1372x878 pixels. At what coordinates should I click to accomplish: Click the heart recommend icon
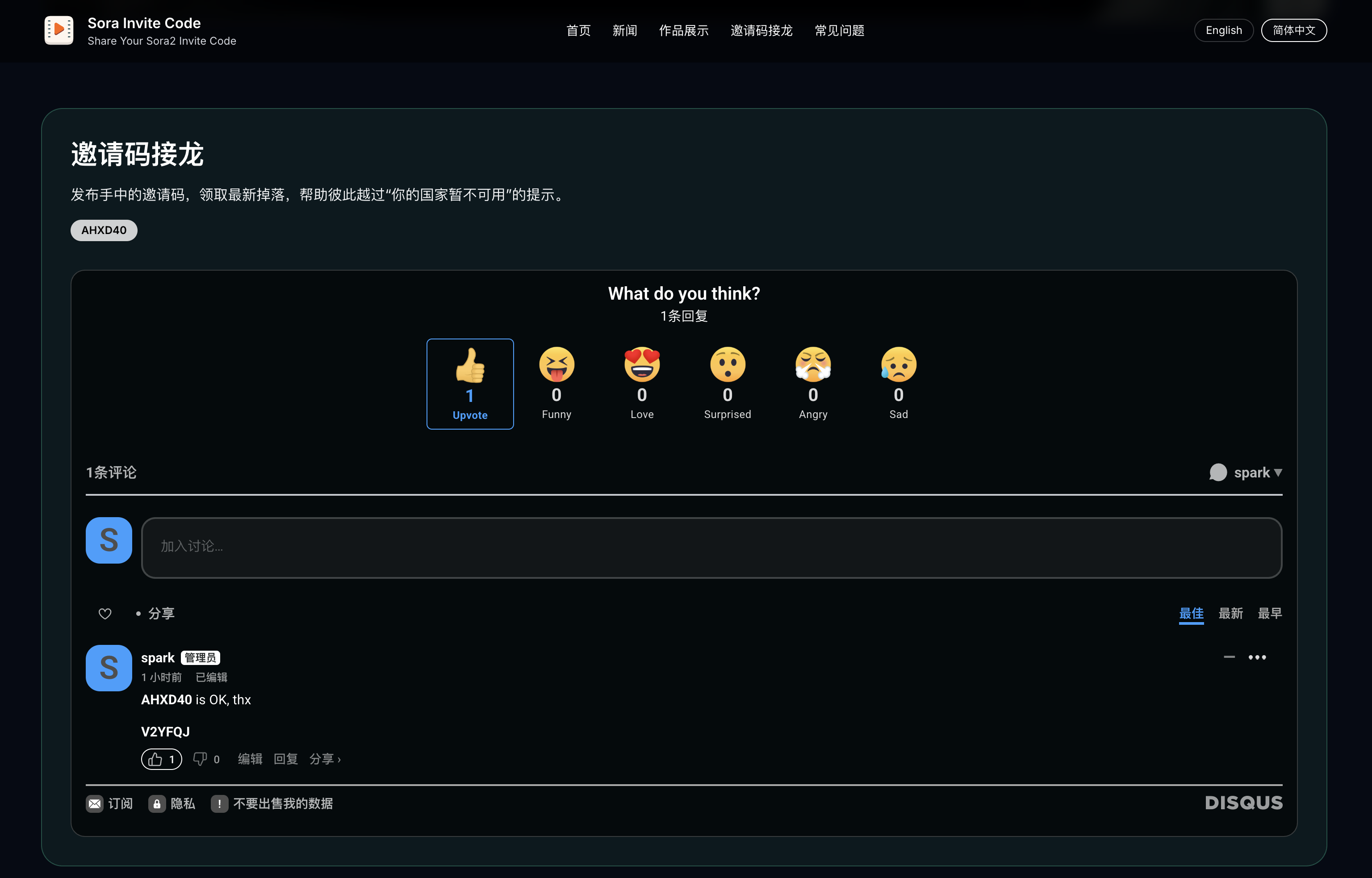[105, 614]
